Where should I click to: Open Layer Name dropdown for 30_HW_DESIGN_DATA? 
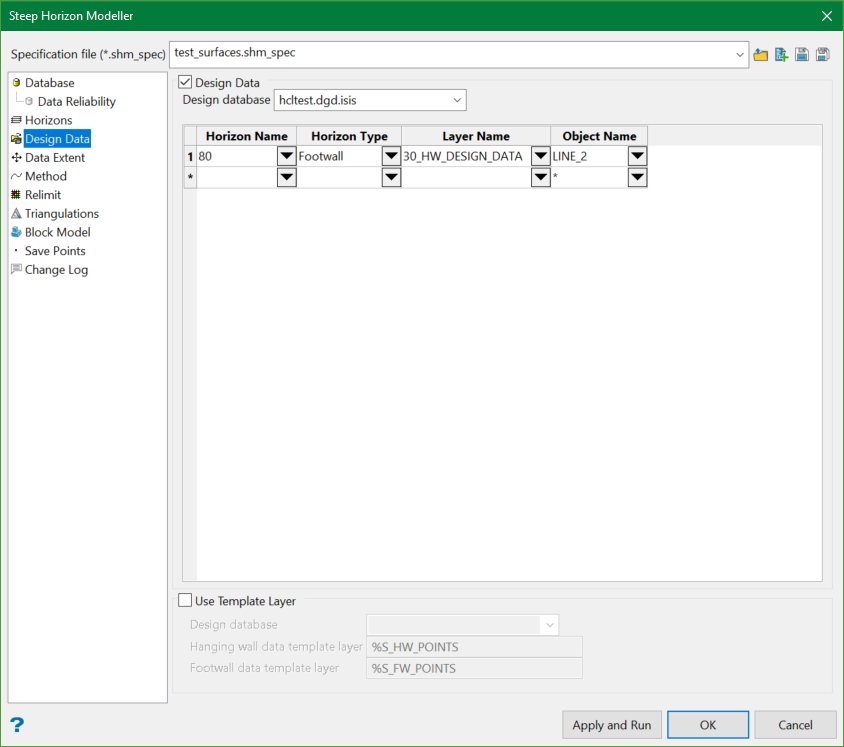pyautogui.click(x=540, y=156)
